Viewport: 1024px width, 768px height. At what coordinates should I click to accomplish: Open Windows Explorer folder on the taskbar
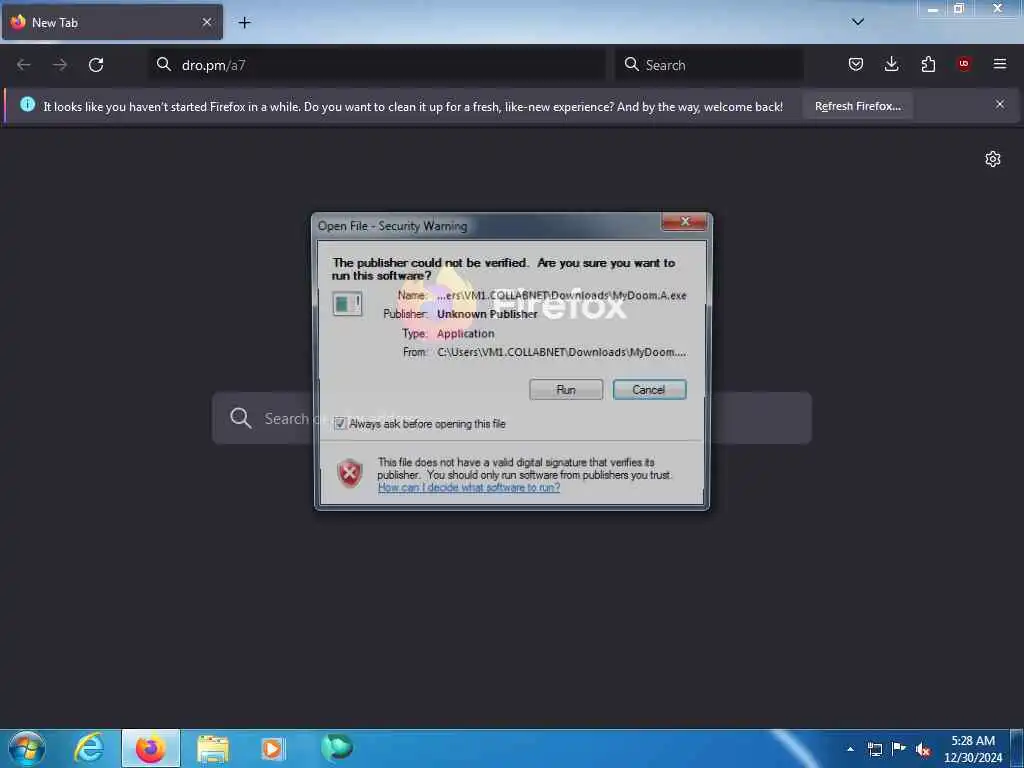point(213,749)
